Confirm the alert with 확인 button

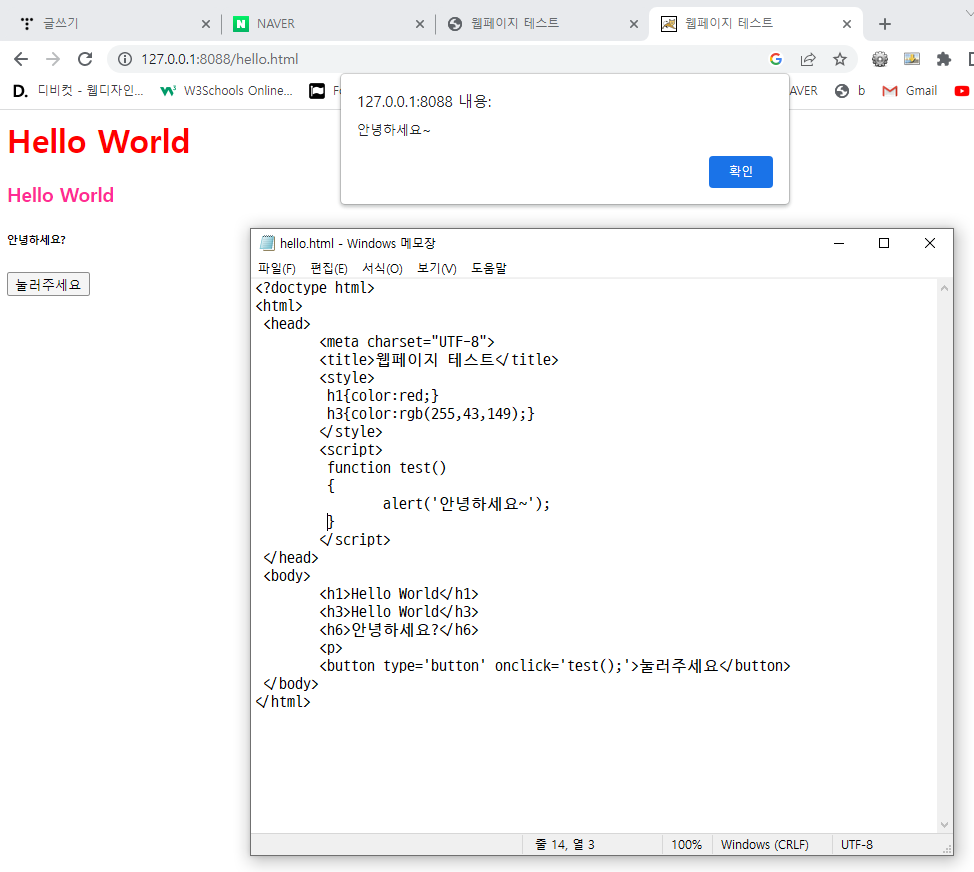click(x=740, y=171)
